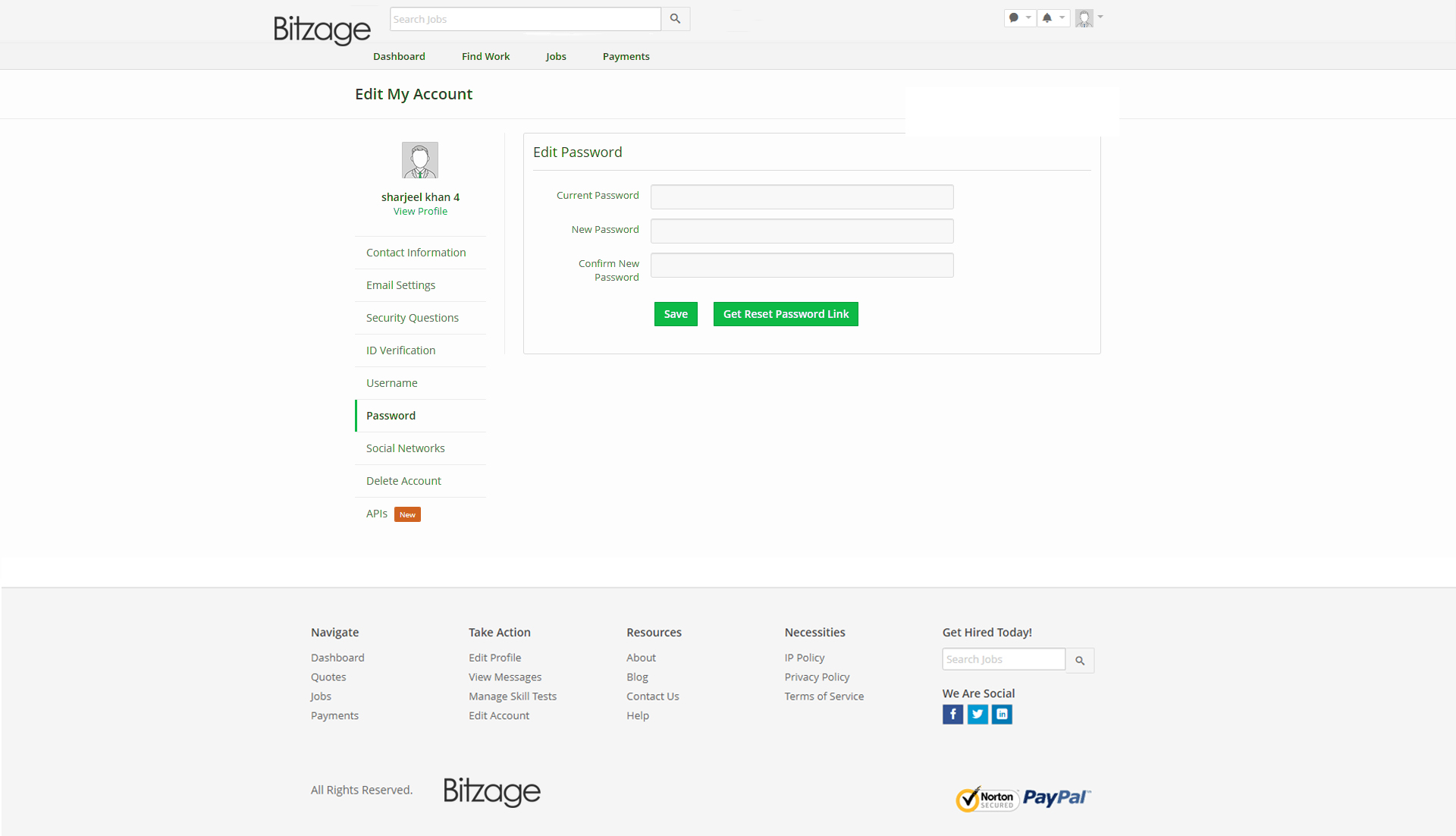Click the footer search magnifier icon
The height and width of the screenshot is (836, 1456).
[1080, 661]
